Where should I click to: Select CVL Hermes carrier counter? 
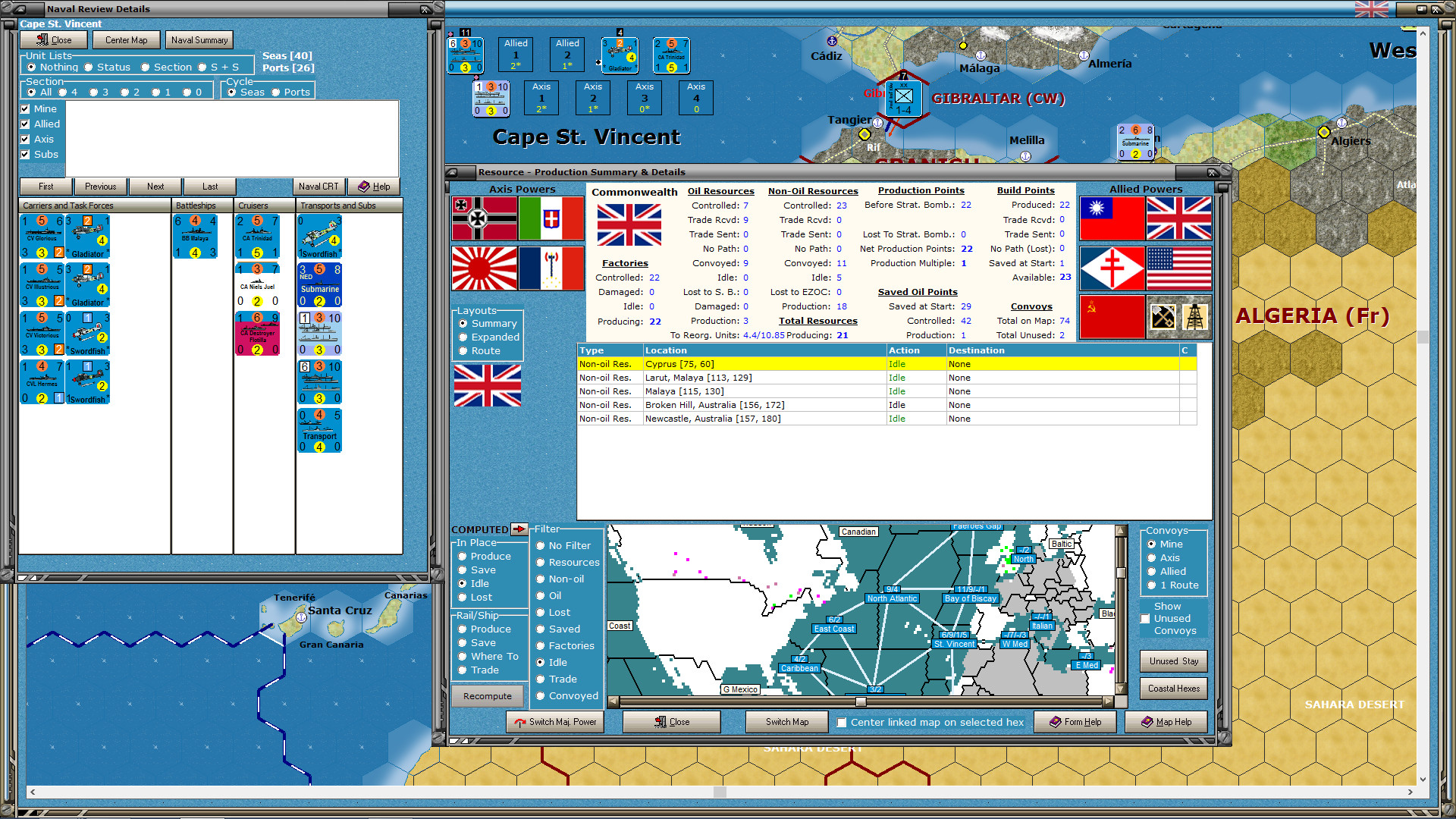(42, 382)
